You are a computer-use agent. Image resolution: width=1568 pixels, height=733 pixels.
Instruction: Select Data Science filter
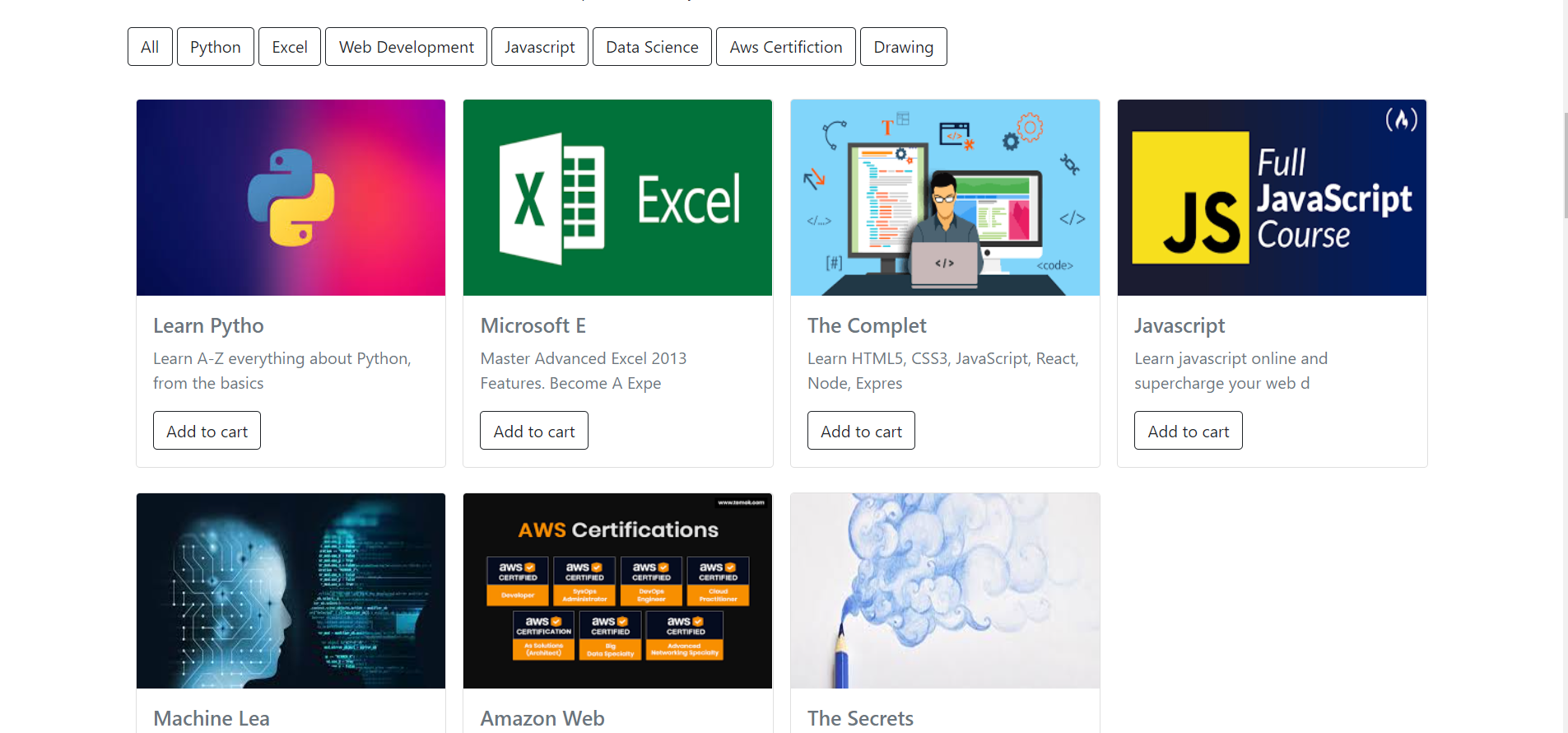pos(652,47)
